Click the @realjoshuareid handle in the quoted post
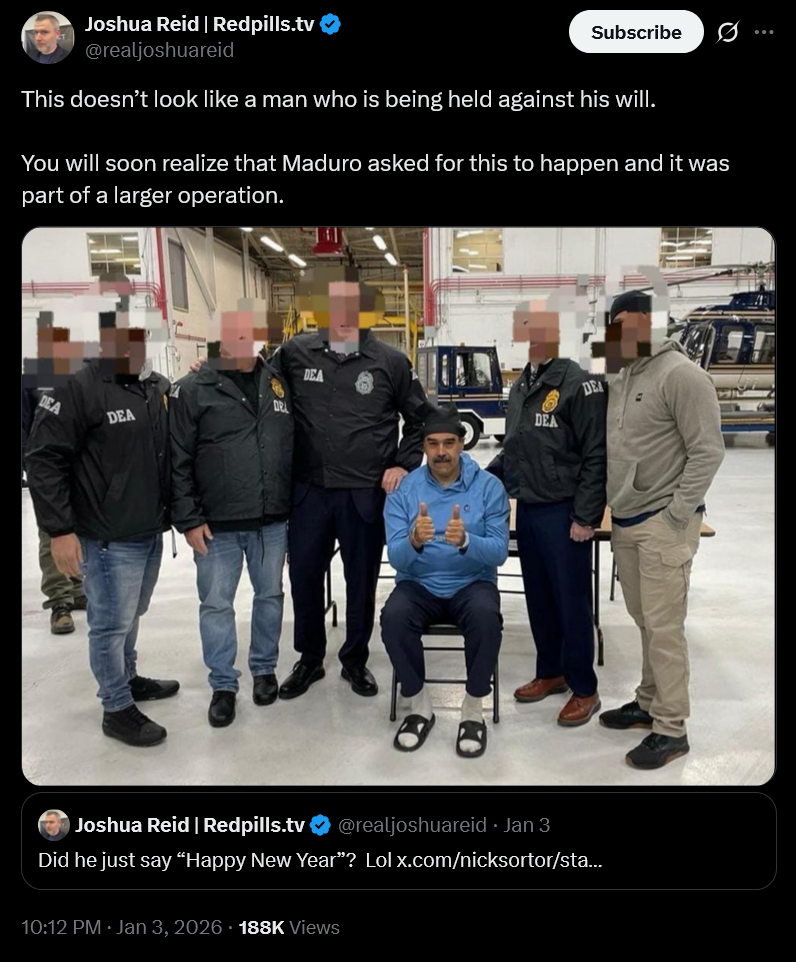This screenshot has height=962, width=796. (412, 825)
